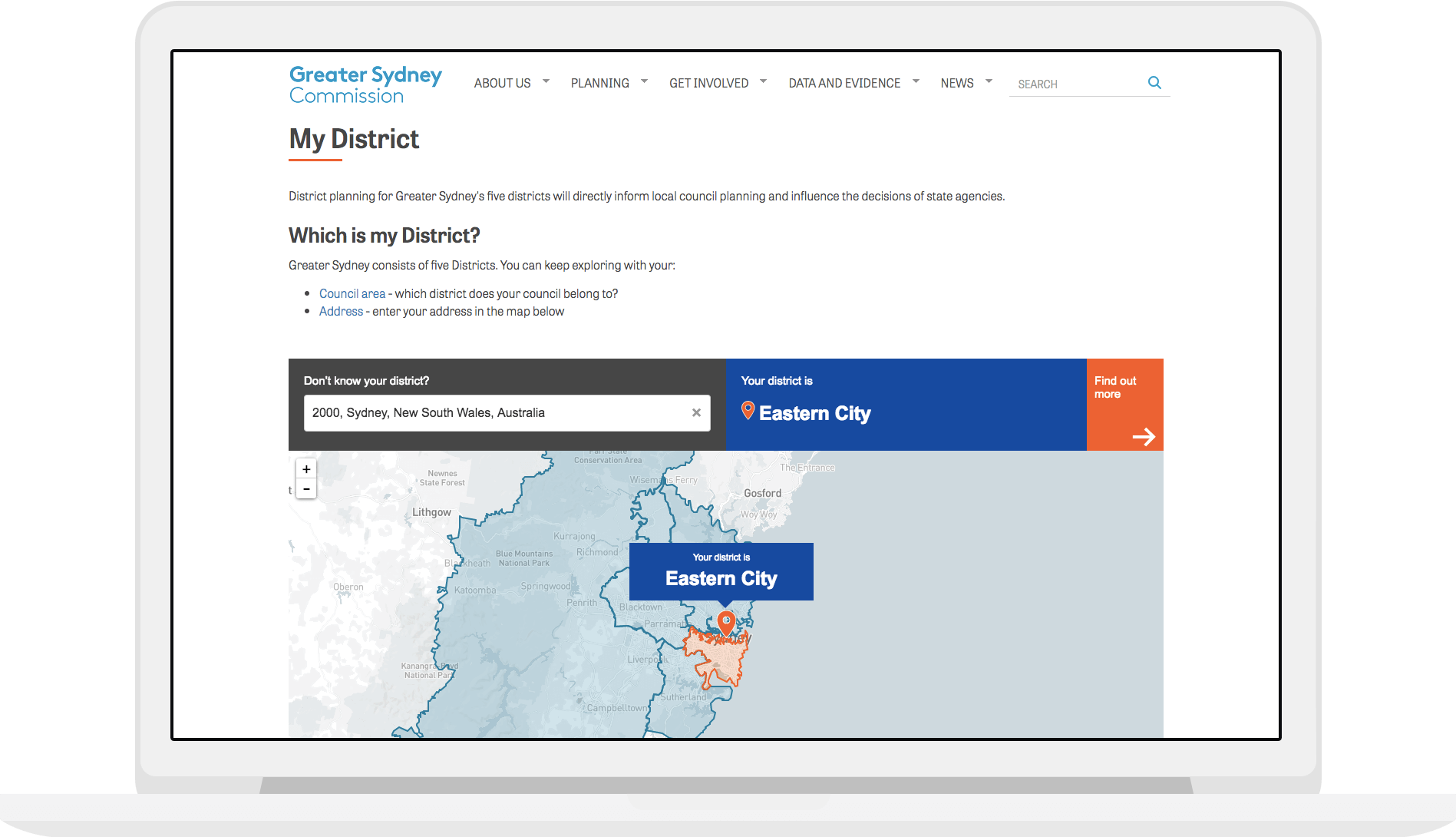The height and width of the screenshot is (837, 1456).
Task: Clear the address search field
Action: (x=696, y=412)
